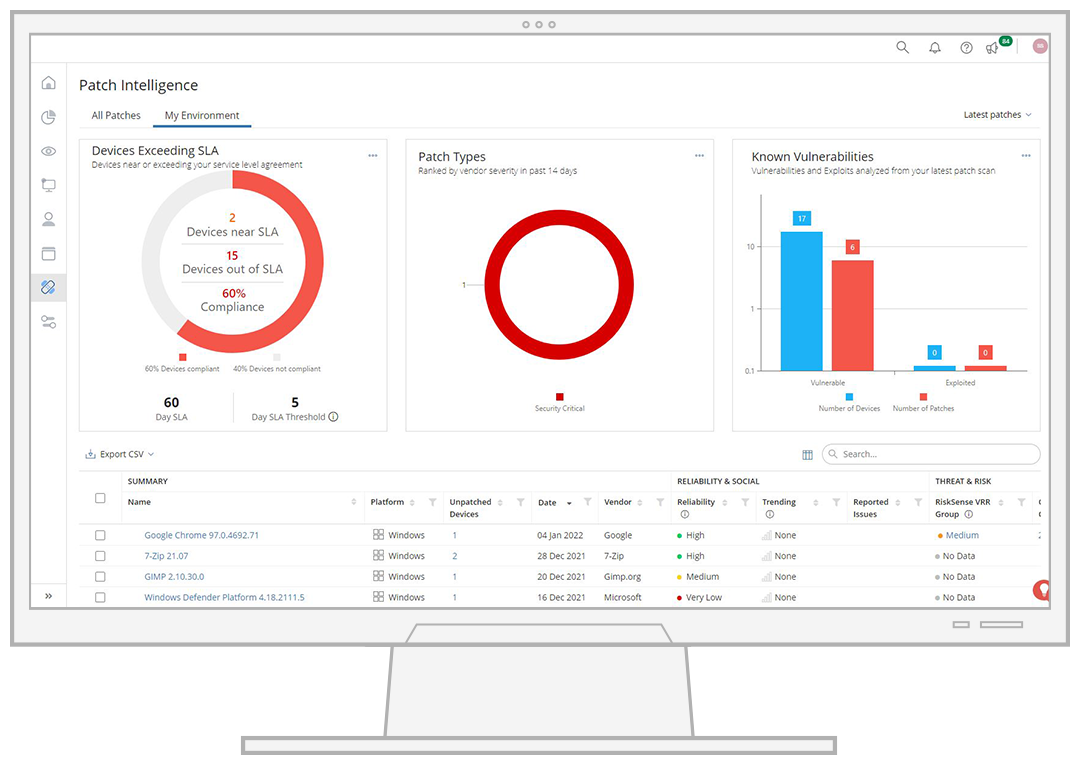The image size is (1080, 765).
Task: Open the Latest patches dropdown
Action: [997, 115]
